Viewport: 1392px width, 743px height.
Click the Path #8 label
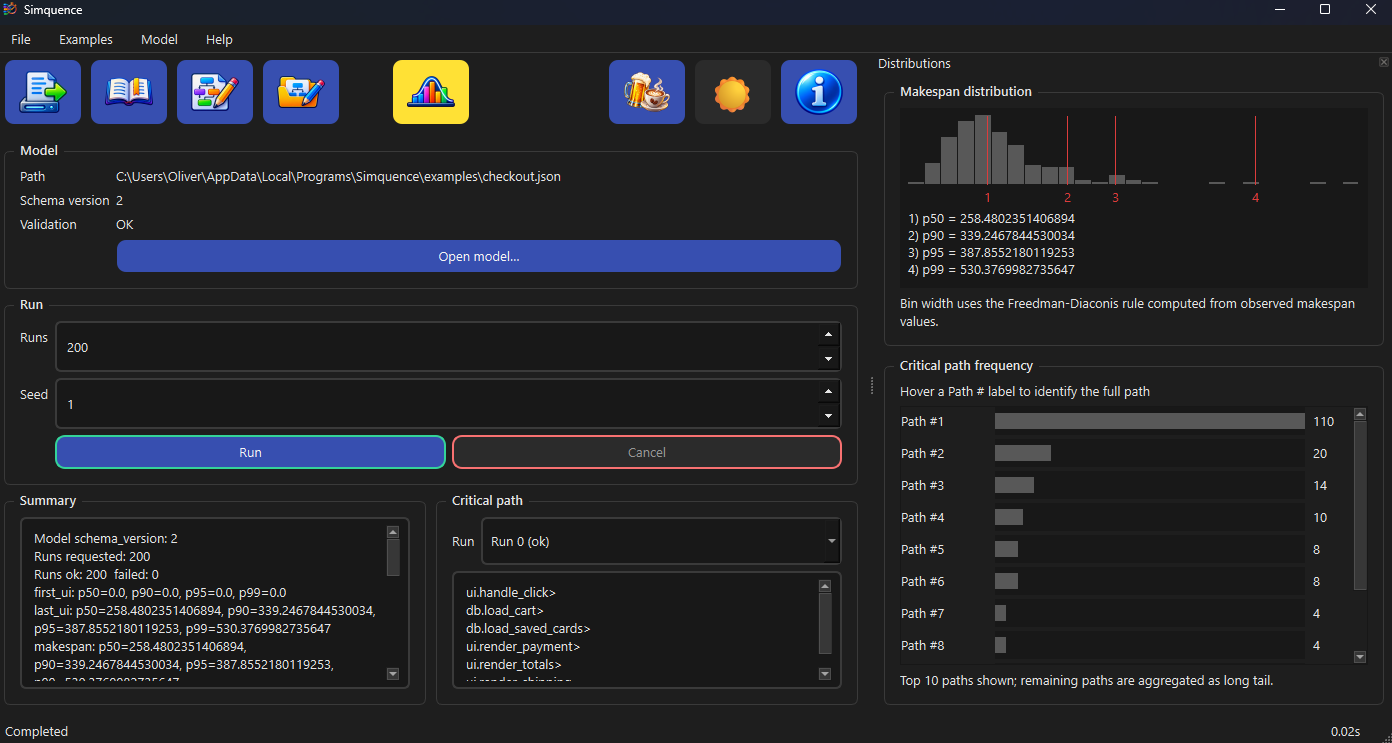click(x=922, y=645)
